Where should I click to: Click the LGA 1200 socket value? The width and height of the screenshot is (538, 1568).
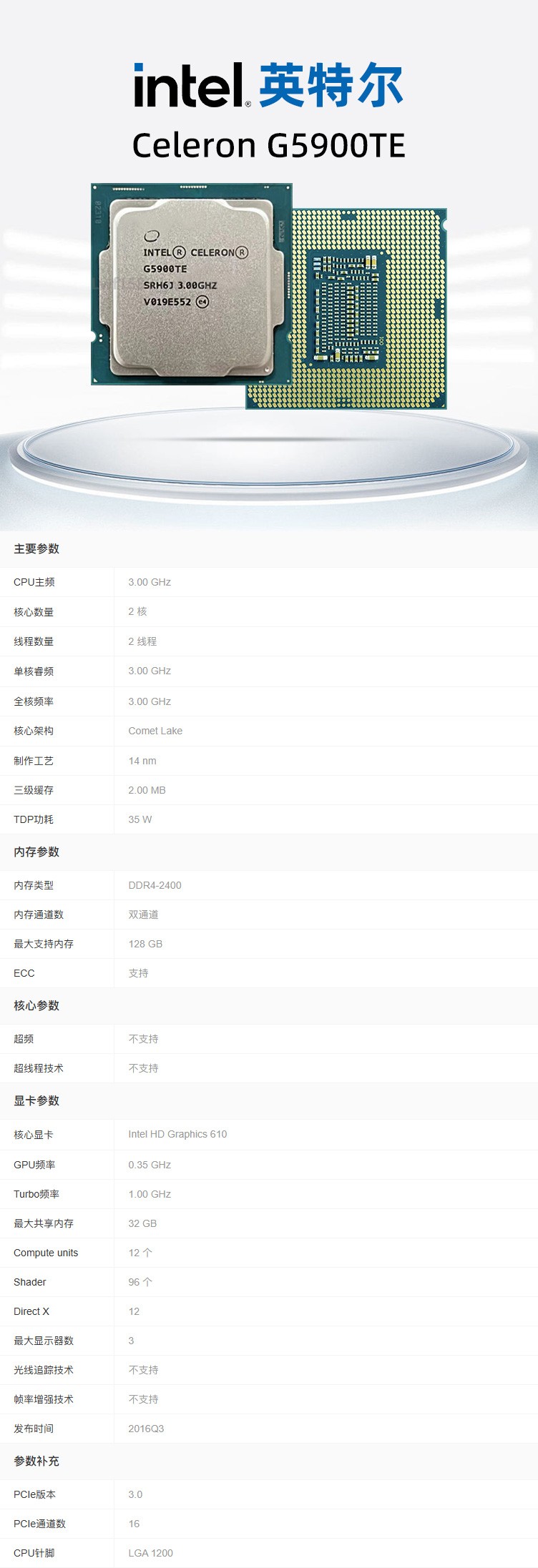pos(150,1553)
